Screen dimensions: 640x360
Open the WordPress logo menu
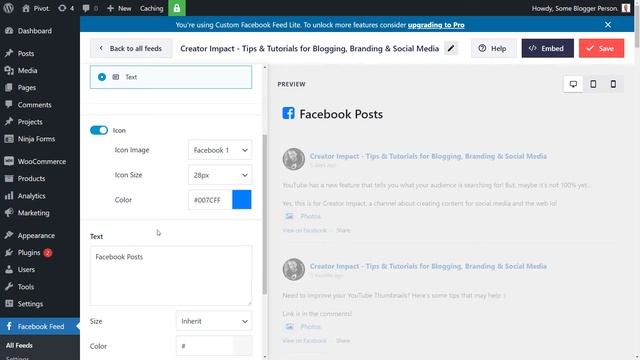click(9, 8)
